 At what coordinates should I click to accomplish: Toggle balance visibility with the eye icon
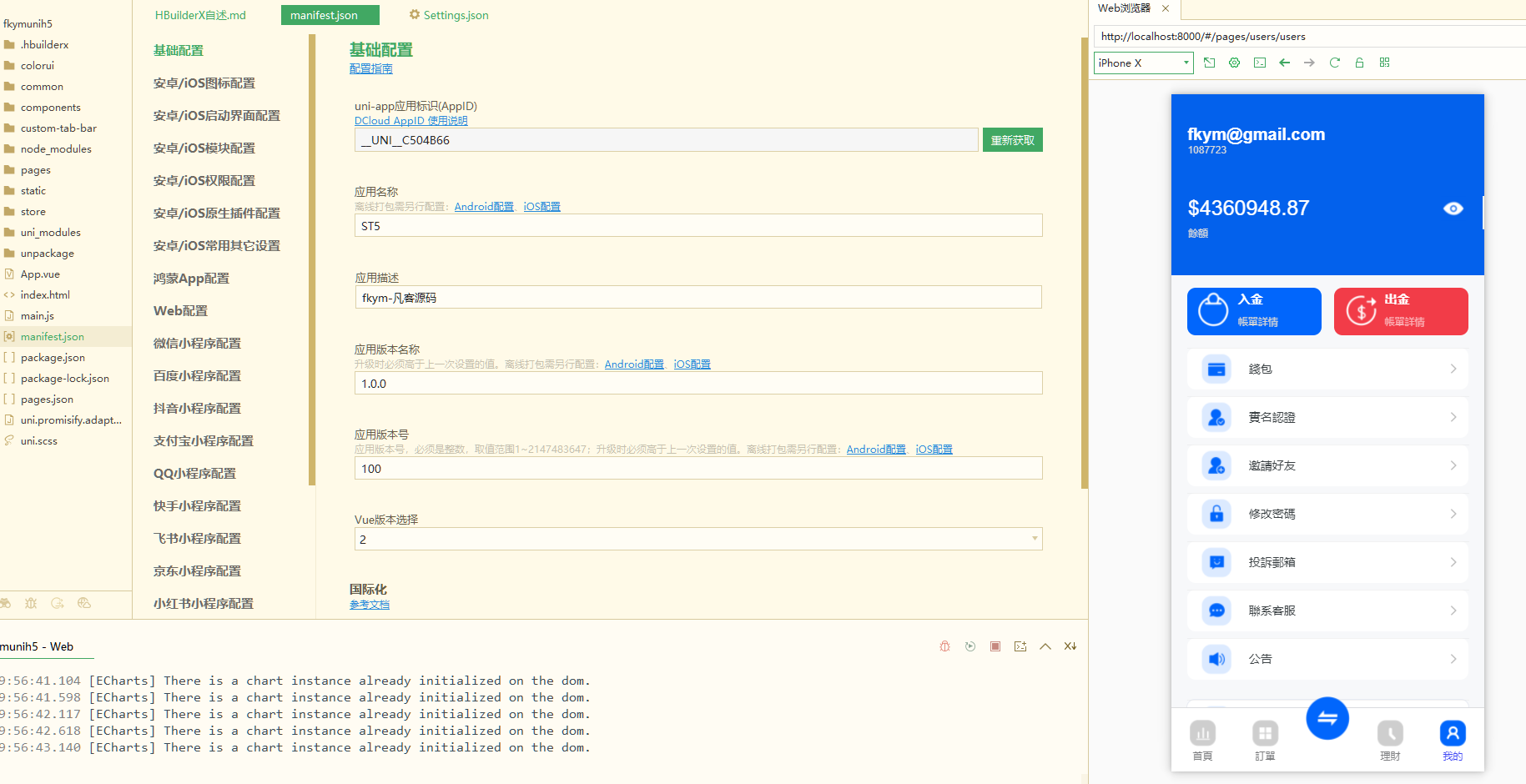point(1453,209)
